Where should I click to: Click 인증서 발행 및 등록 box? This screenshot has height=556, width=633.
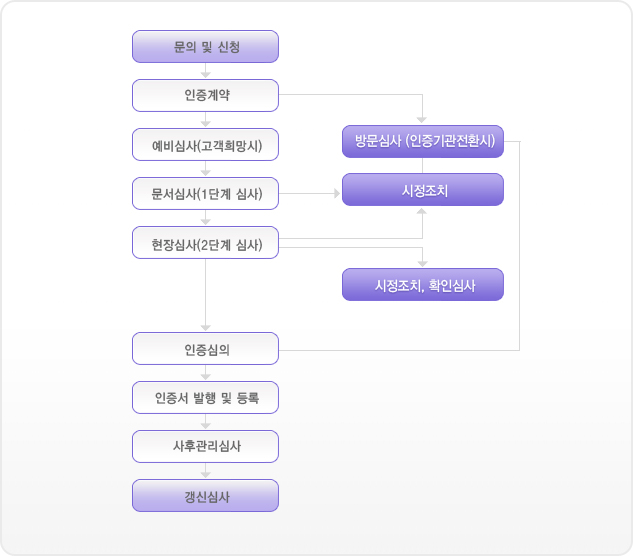(205, 397)
